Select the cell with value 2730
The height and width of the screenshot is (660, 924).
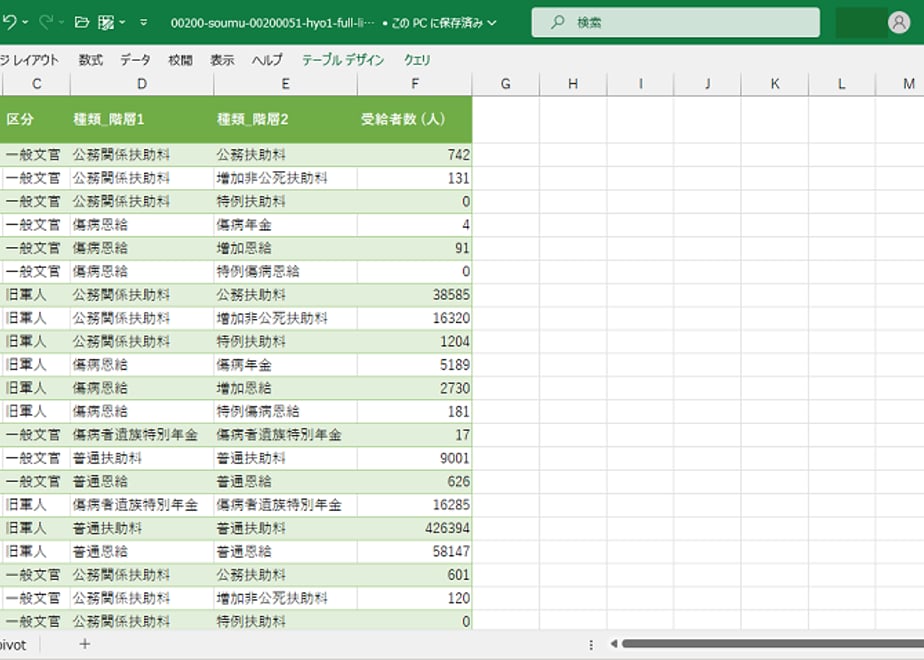(415, 388)
